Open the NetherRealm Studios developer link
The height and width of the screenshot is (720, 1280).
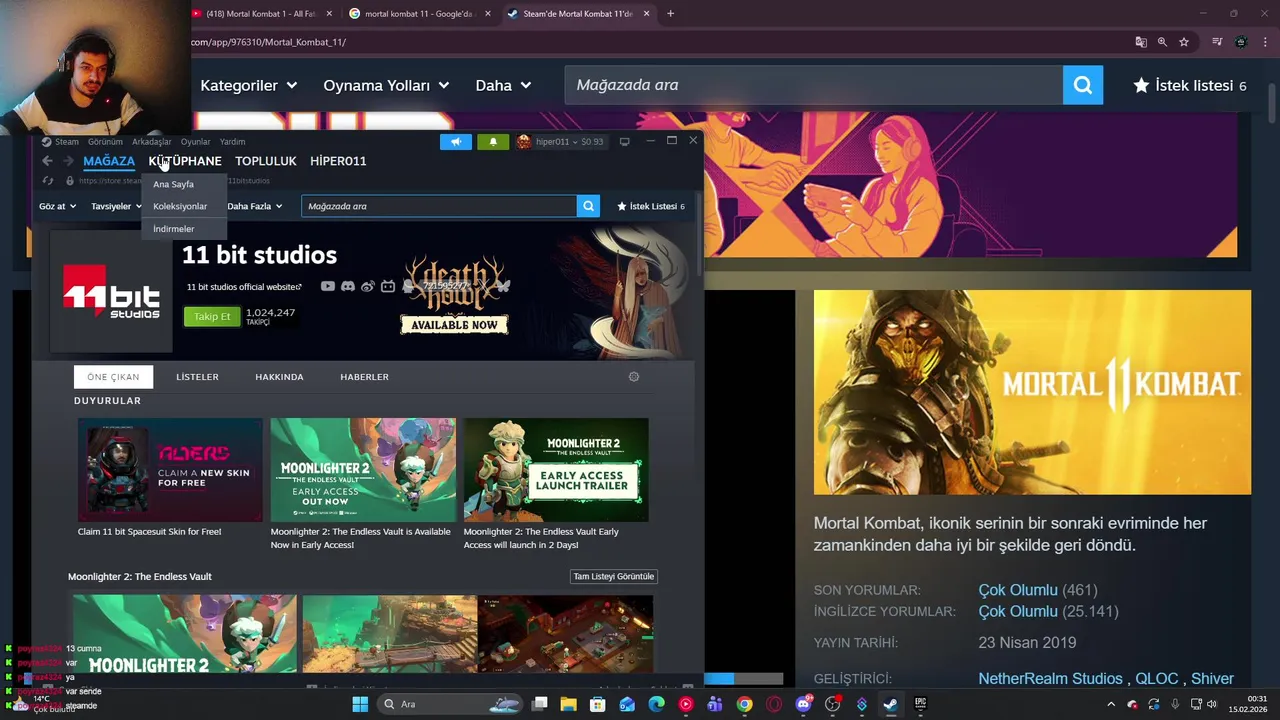(x=1050, y=679)
